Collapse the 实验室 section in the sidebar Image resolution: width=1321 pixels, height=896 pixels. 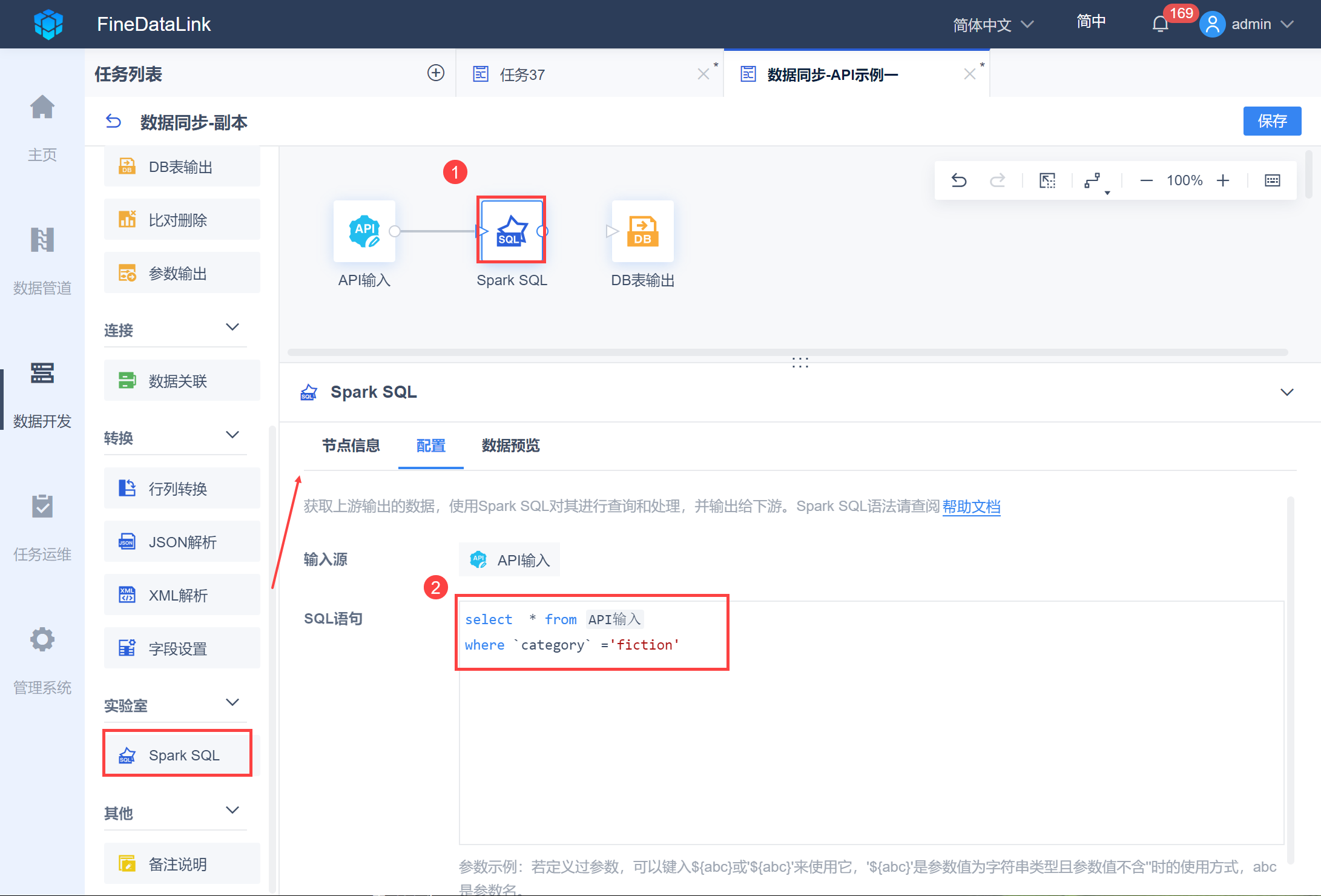pos(232,702)
